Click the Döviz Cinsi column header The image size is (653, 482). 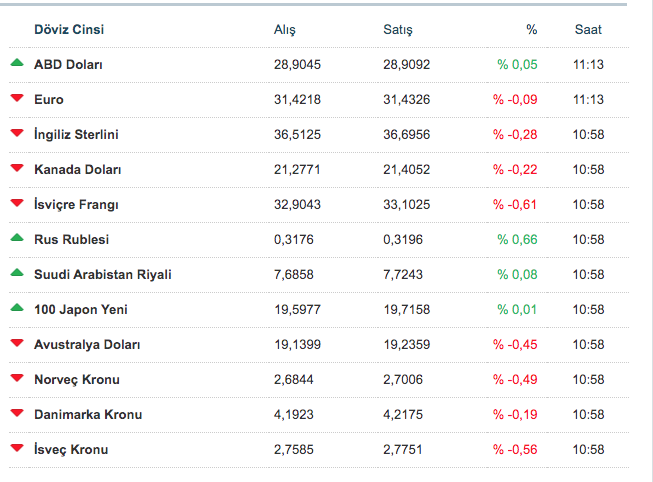coord(68,30)
